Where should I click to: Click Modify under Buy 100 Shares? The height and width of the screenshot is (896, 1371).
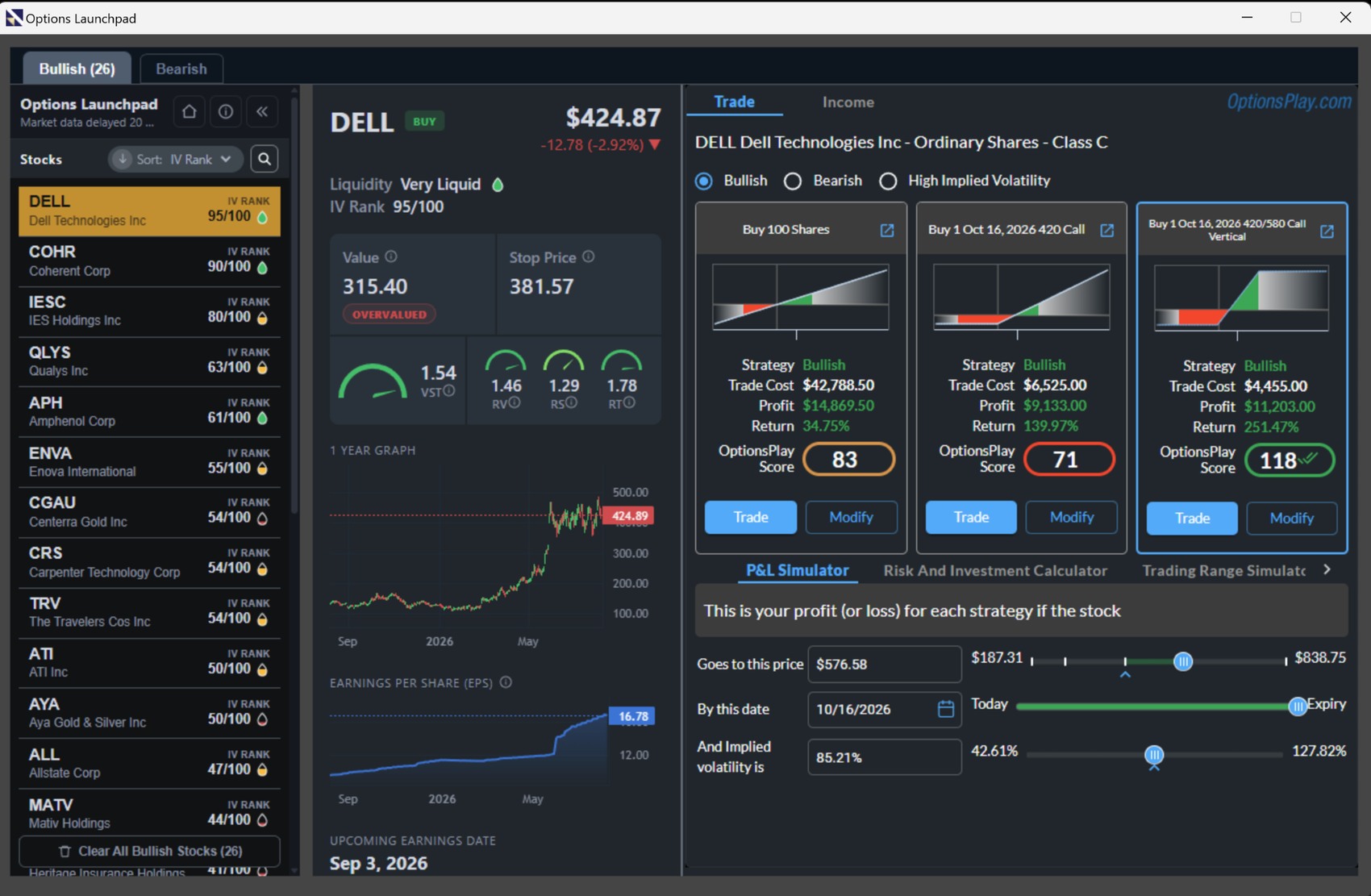click(x=851, y=517)
